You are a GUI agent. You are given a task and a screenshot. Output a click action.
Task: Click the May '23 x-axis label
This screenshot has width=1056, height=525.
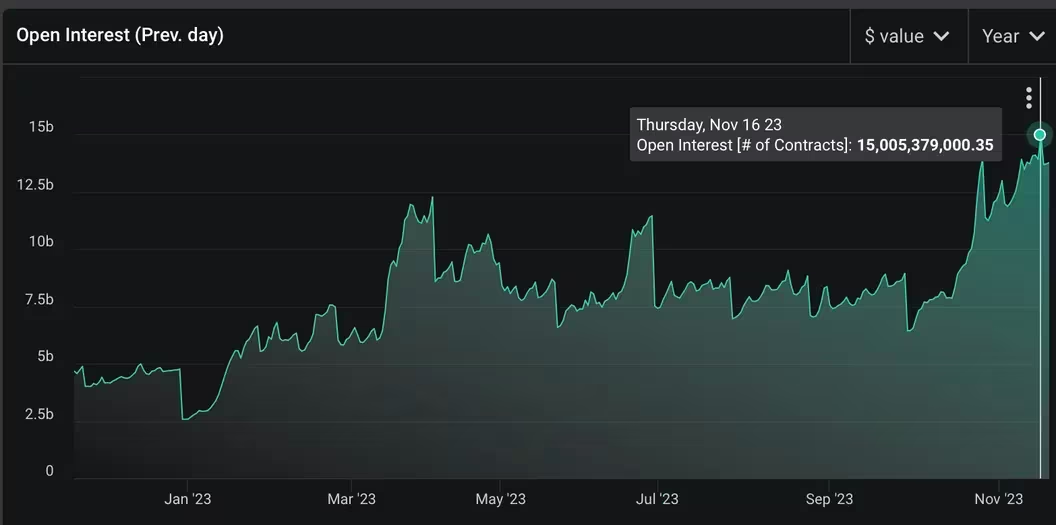[x=500, y=499]
